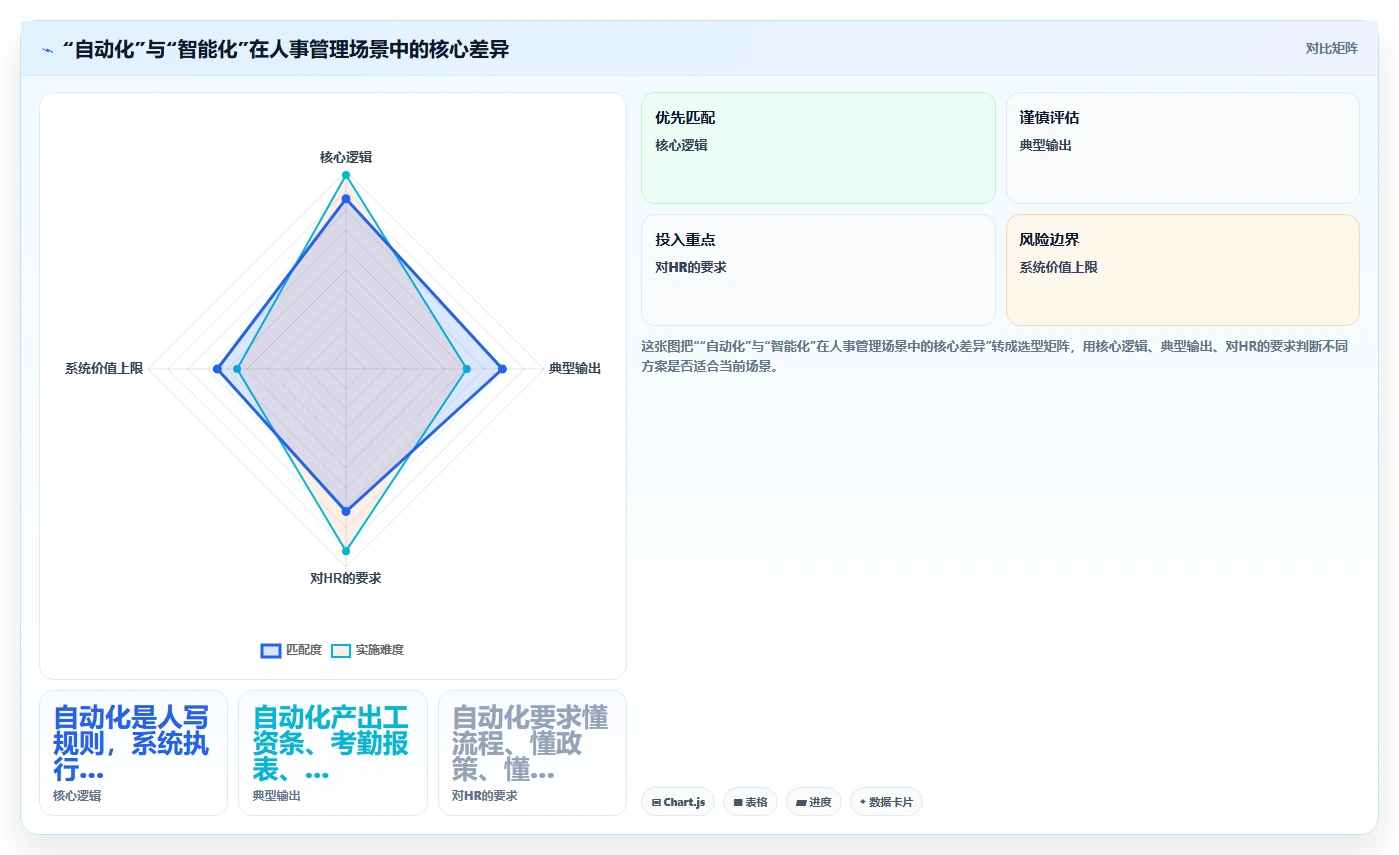Click the 匹配度 legend label
The height and width of the screenshot is (855, 1399).
(x=304, y=650)
